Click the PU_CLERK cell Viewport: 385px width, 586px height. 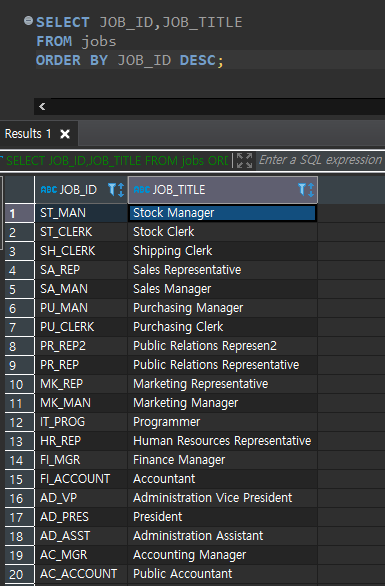pos(81,327)
